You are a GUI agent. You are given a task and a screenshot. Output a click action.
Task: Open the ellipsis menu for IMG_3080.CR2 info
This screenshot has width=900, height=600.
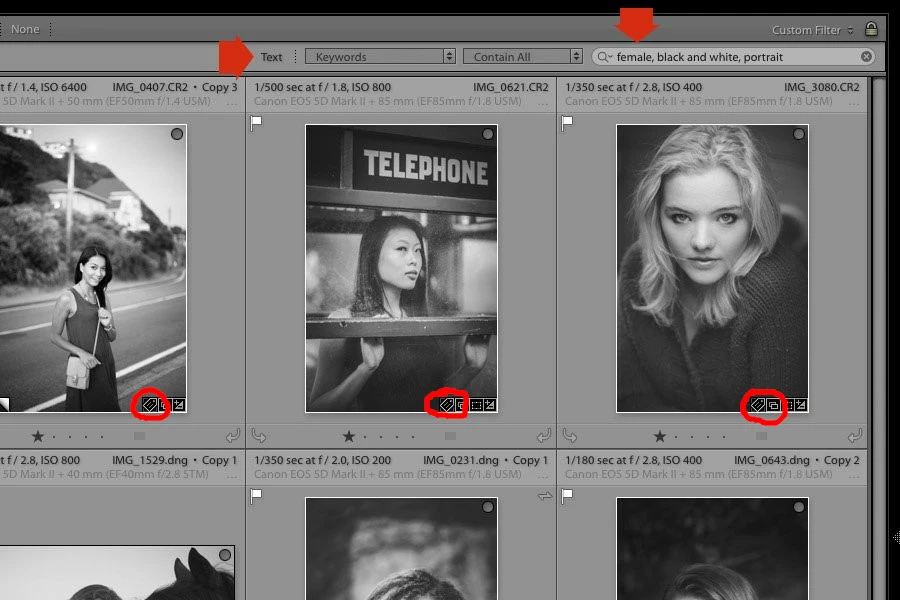[854, 103]
